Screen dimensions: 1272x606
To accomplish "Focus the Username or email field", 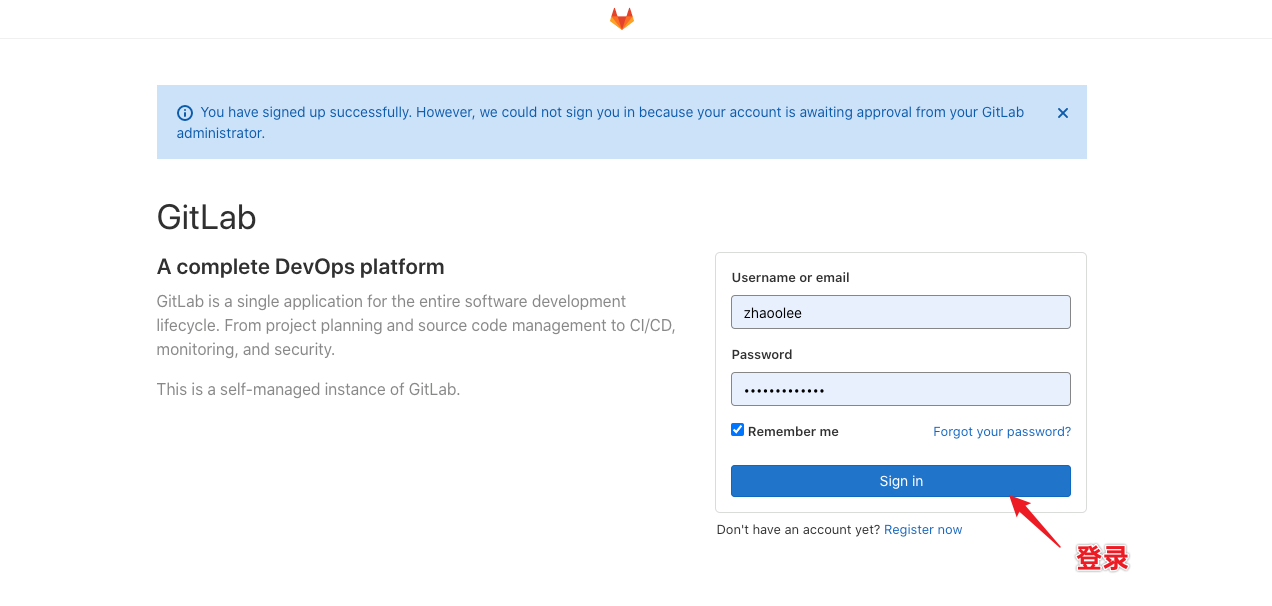I will click(901, 312).
